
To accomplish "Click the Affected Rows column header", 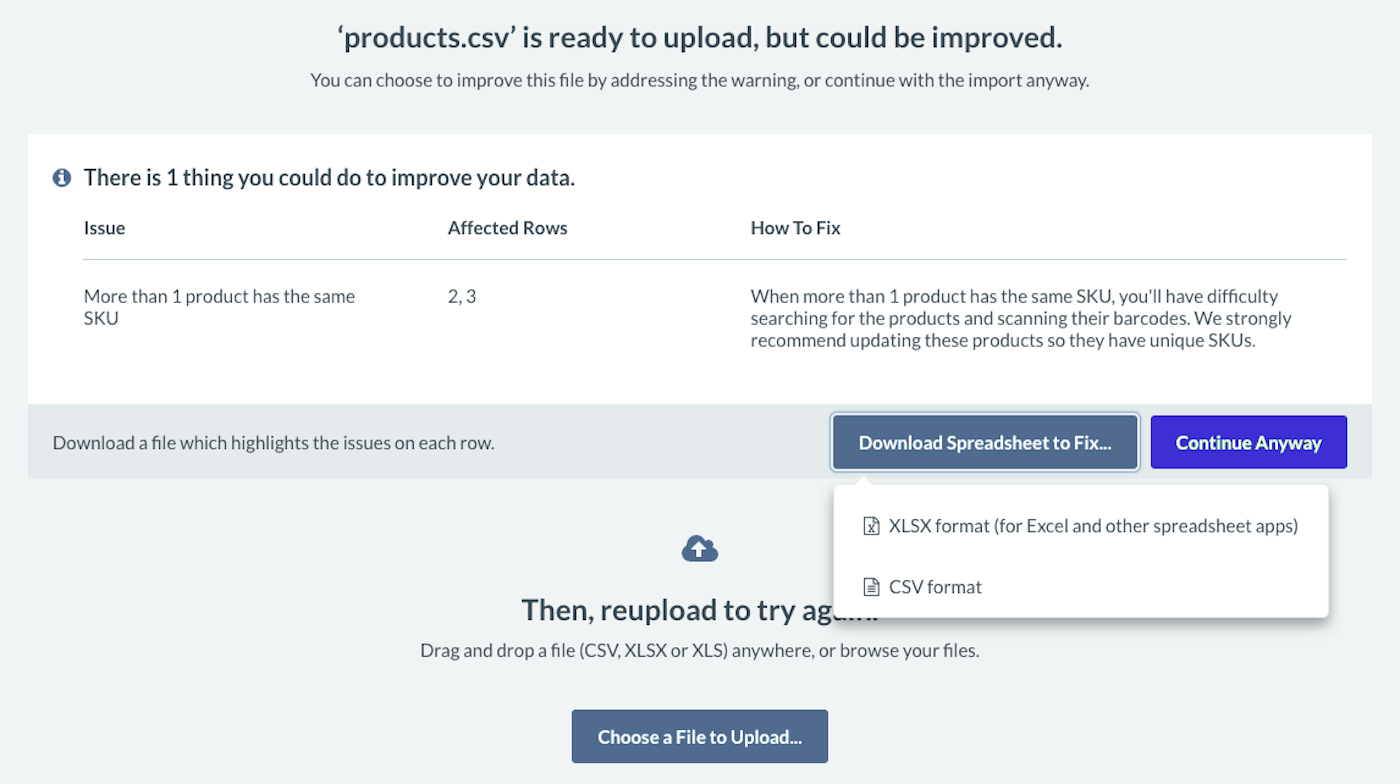I will 507,228.
